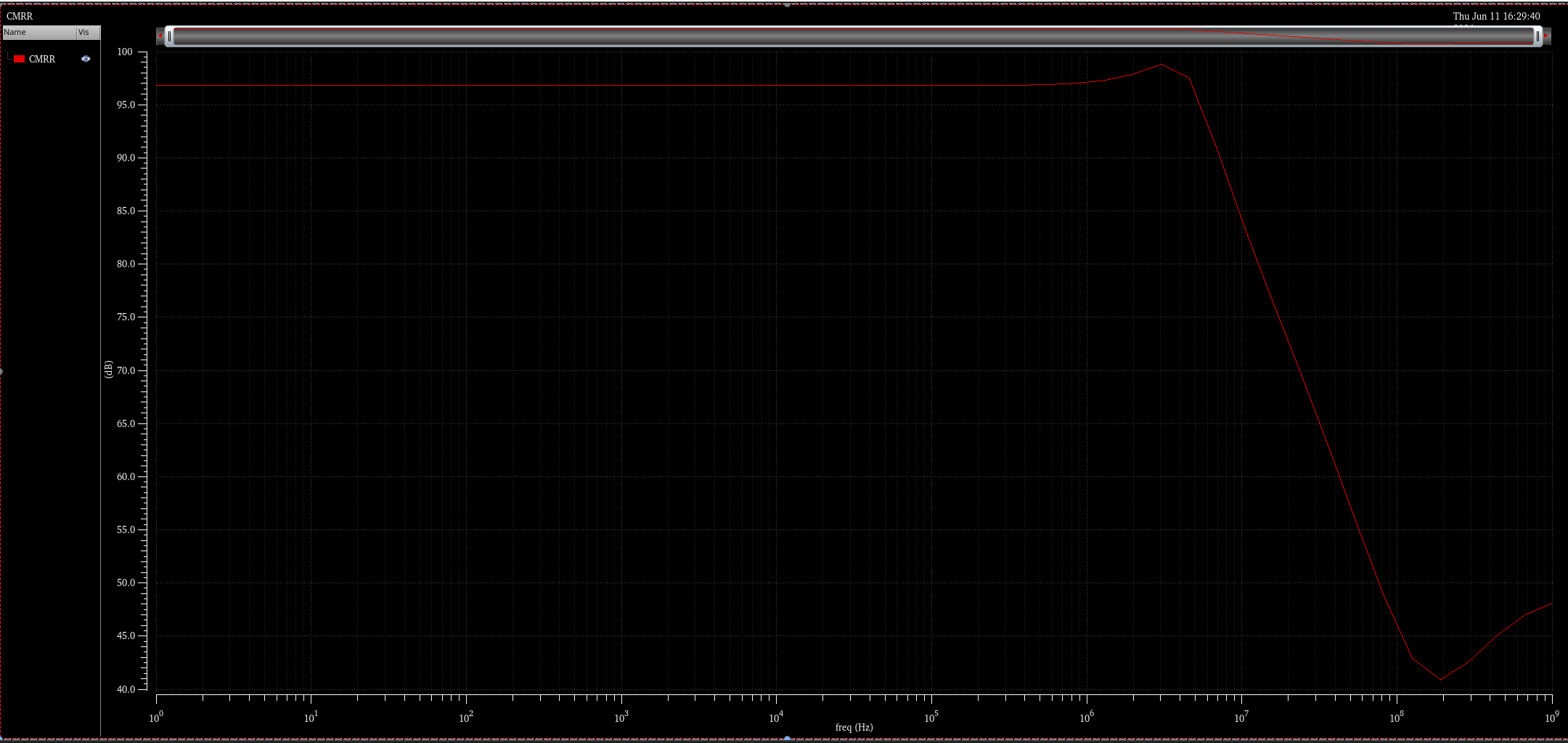Click the '75.0' y-axis tick label

point(126,317)
